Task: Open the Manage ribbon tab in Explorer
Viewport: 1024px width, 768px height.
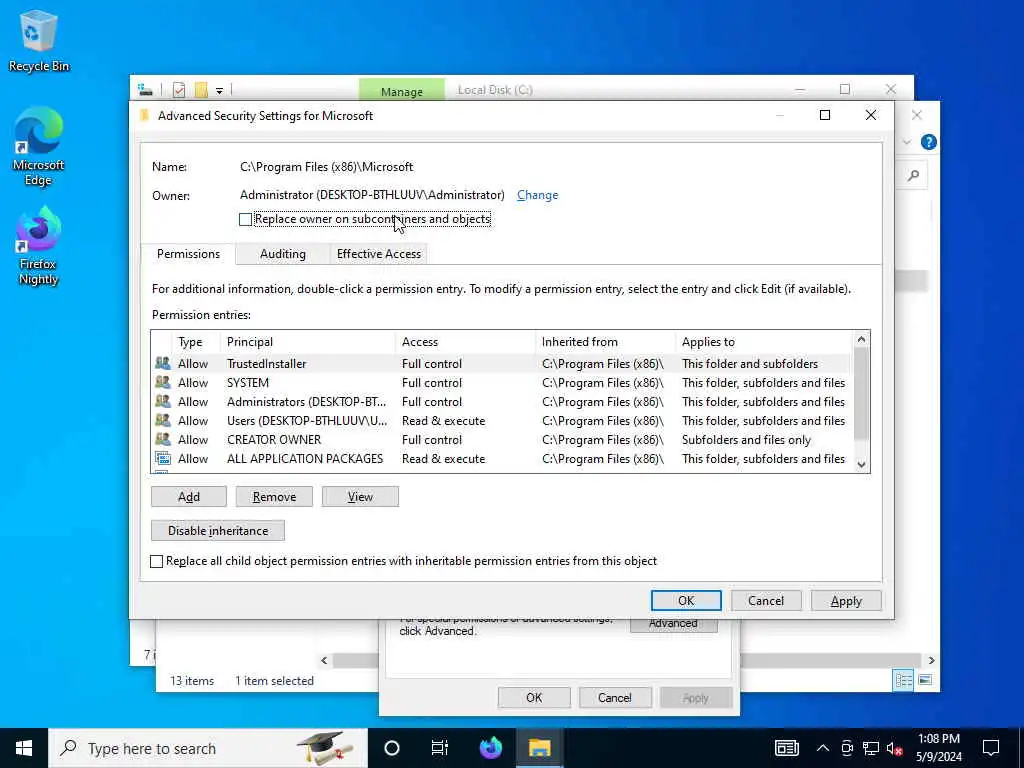Action: (x=402, y=90)
